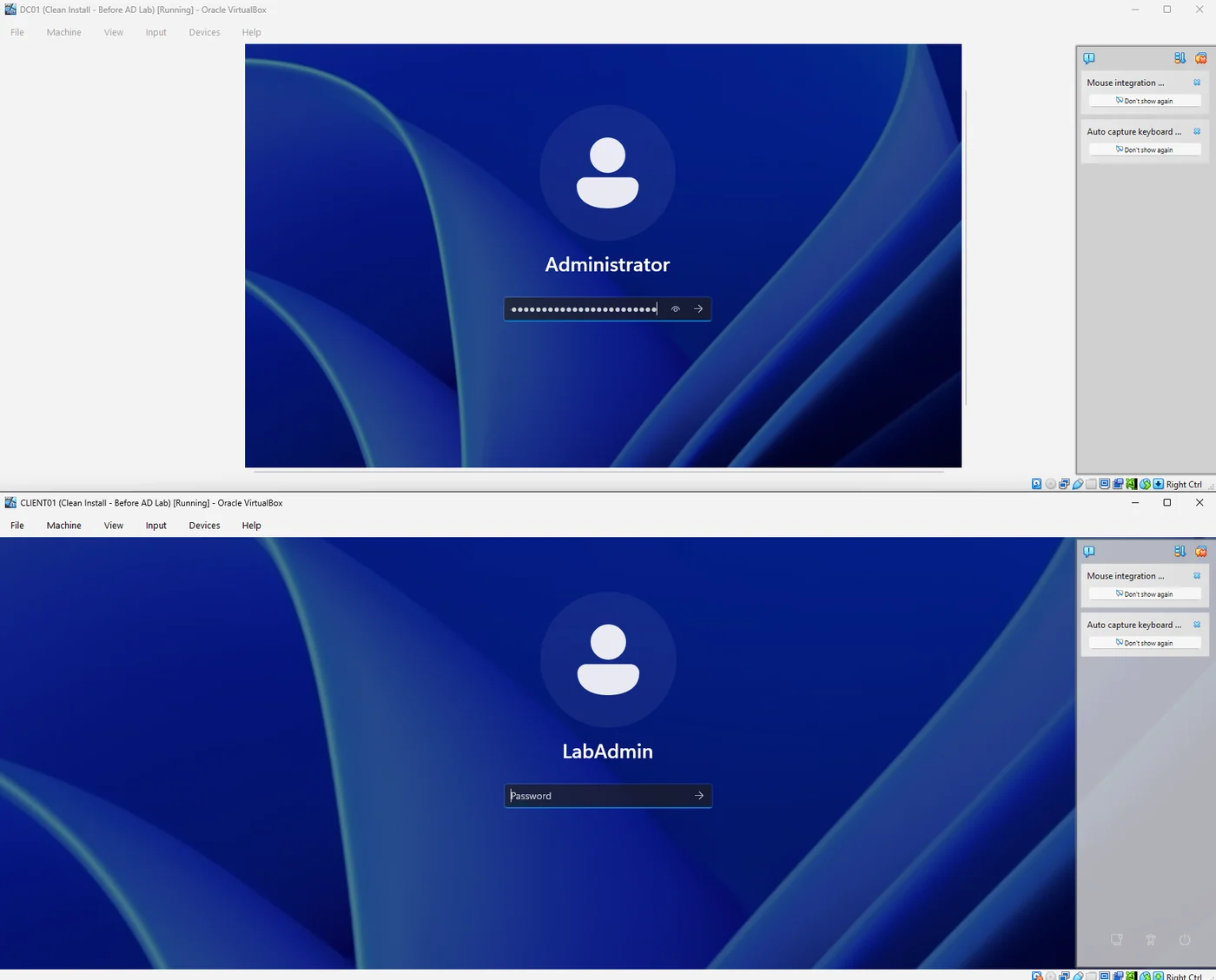Delete all notifications in DC01 panel

(1201, 58)
